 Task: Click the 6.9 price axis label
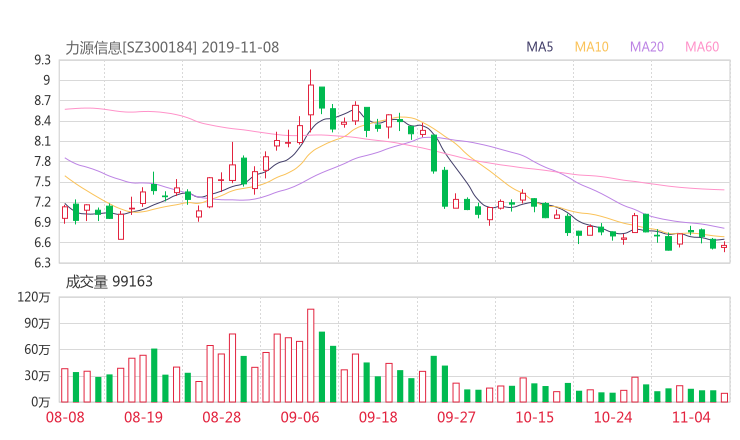(42, 222)
